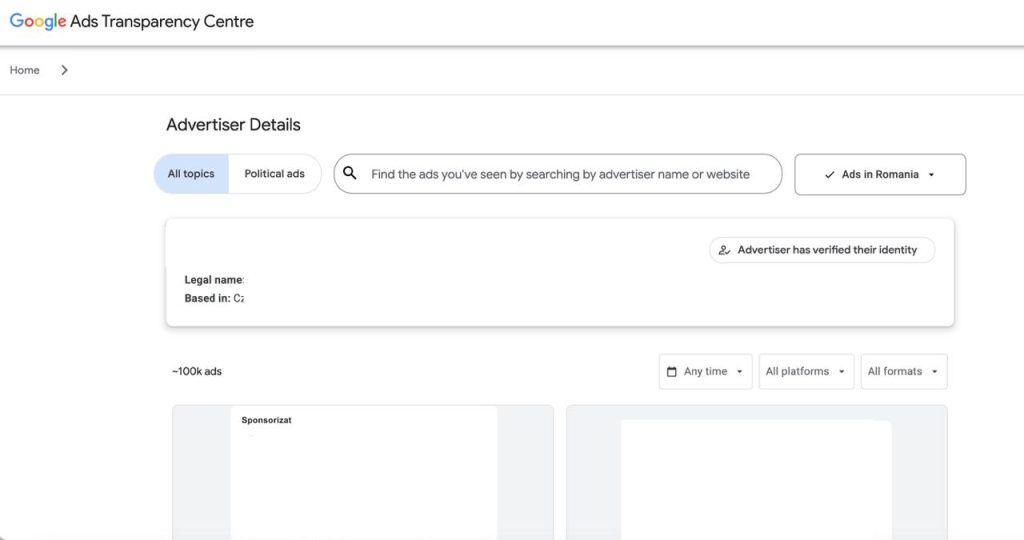Open the Ads in Romania region dropdown
The height and width of the screenshot is (540, 1024).
880,174
